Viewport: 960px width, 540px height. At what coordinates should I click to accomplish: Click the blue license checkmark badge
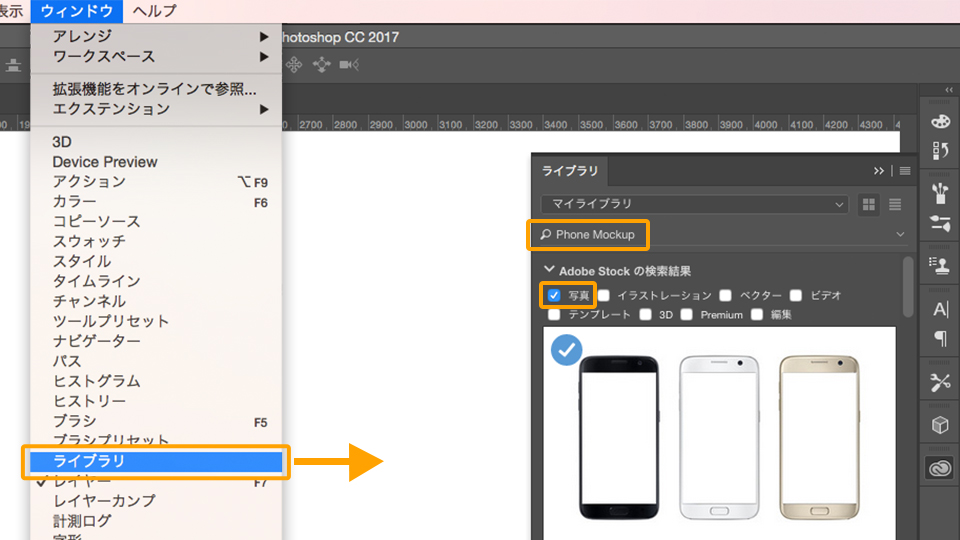click(x=566, y=350)
